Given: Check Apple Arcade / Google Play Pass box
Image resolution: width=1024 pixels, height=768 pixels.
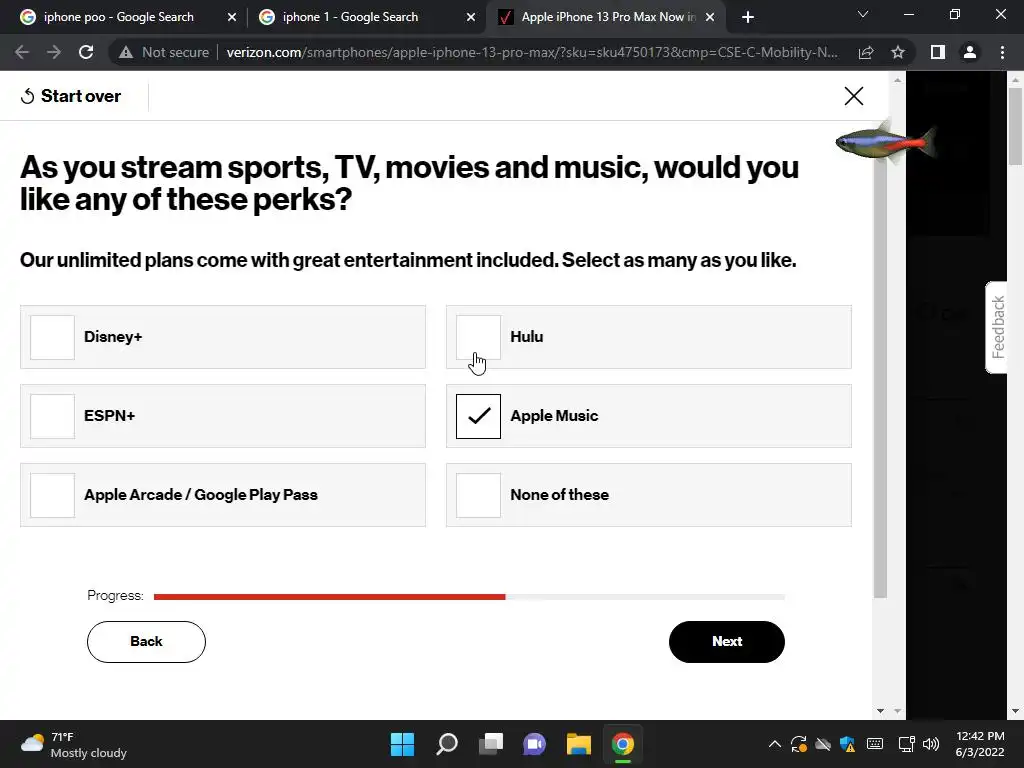Looking at the screenshot, I should click(x=52, y=495).
